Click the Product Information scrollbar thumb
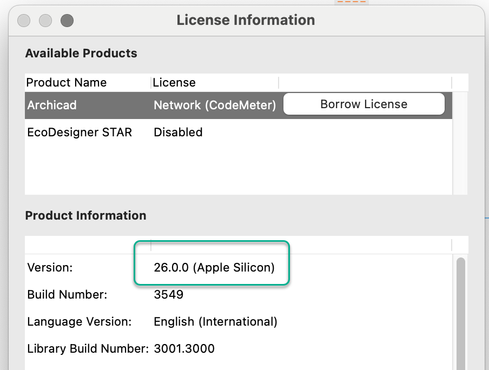This screenshot has width=489, height=370. click(461, 313)
